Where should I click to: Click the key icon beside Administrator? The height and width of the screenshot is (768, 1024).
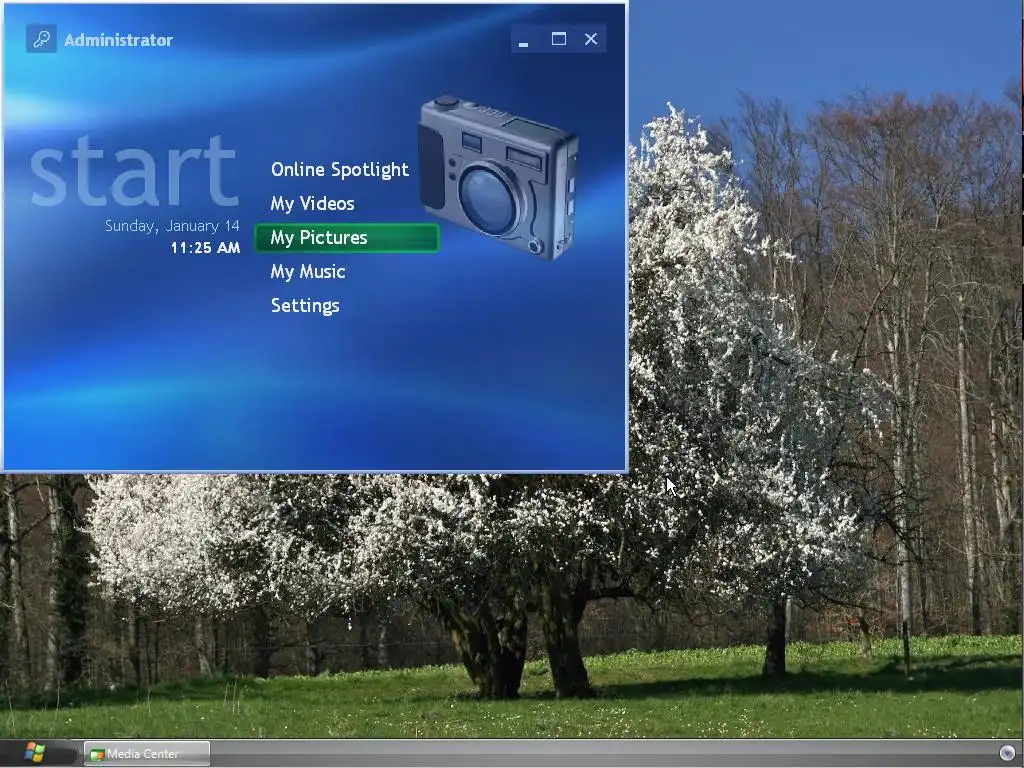coord(41,39)
